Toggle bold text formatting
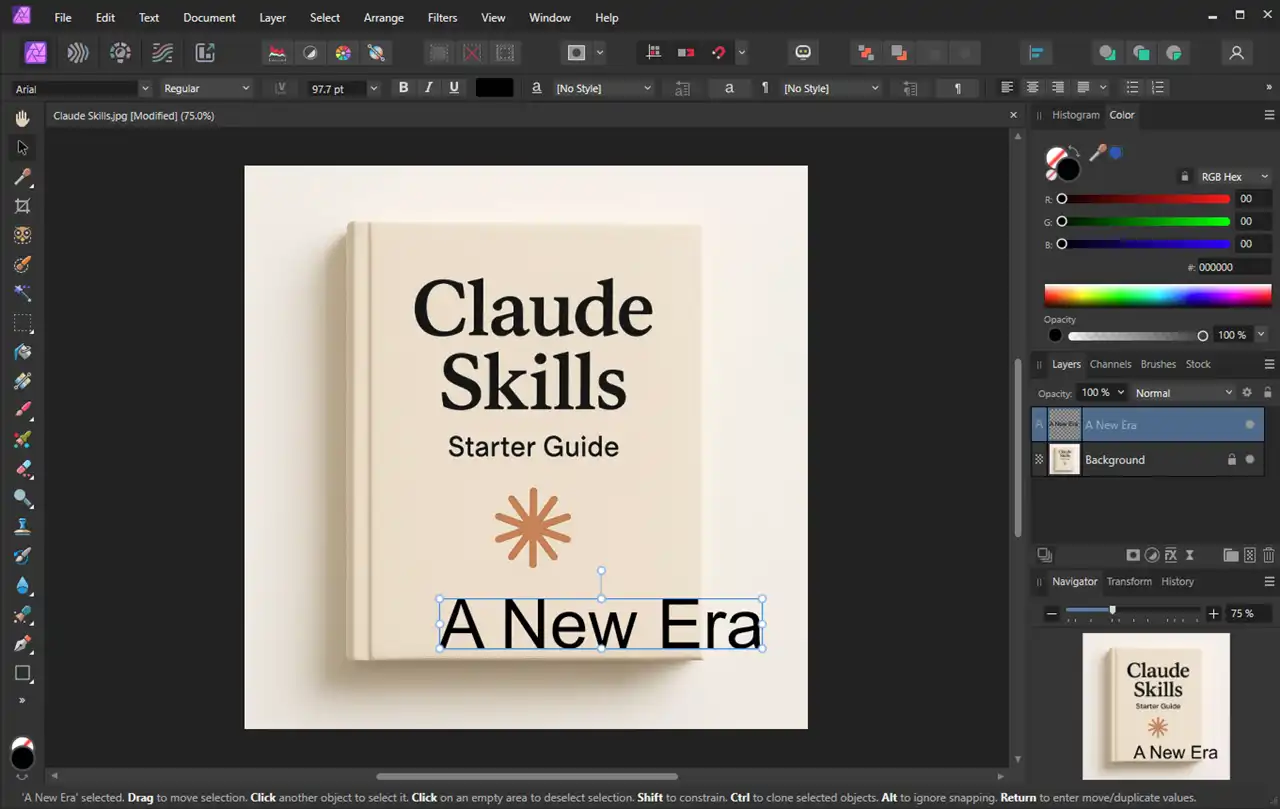The height and width of the screenshot is (809, 1280). 404,88
